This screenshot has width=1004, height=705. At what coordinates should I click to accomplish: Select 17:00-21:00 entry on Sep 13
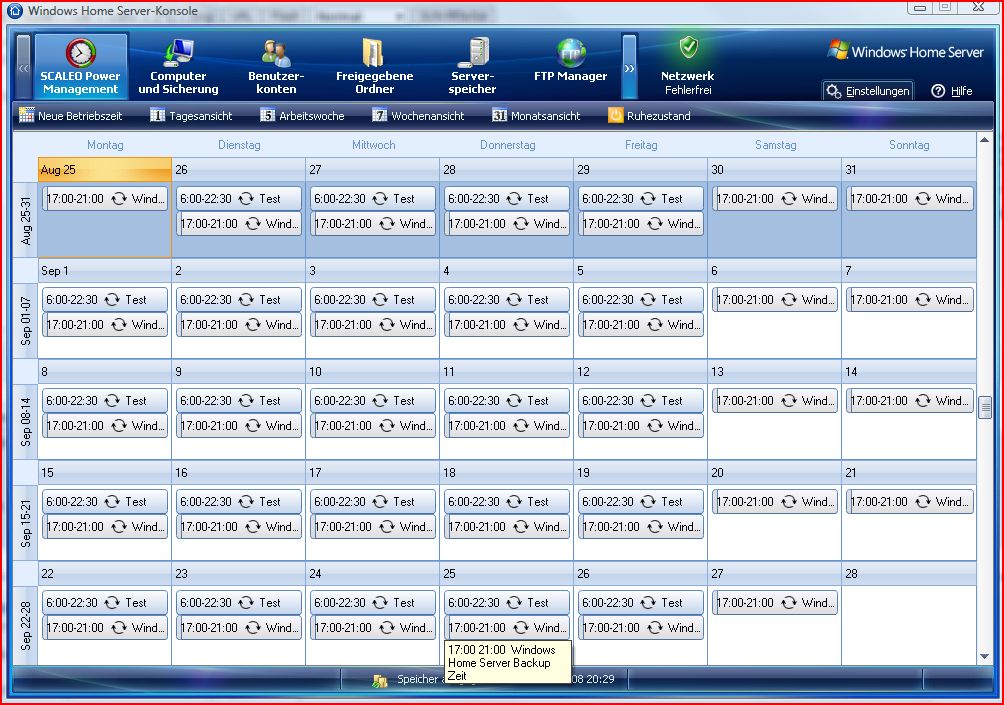point(775,400)
